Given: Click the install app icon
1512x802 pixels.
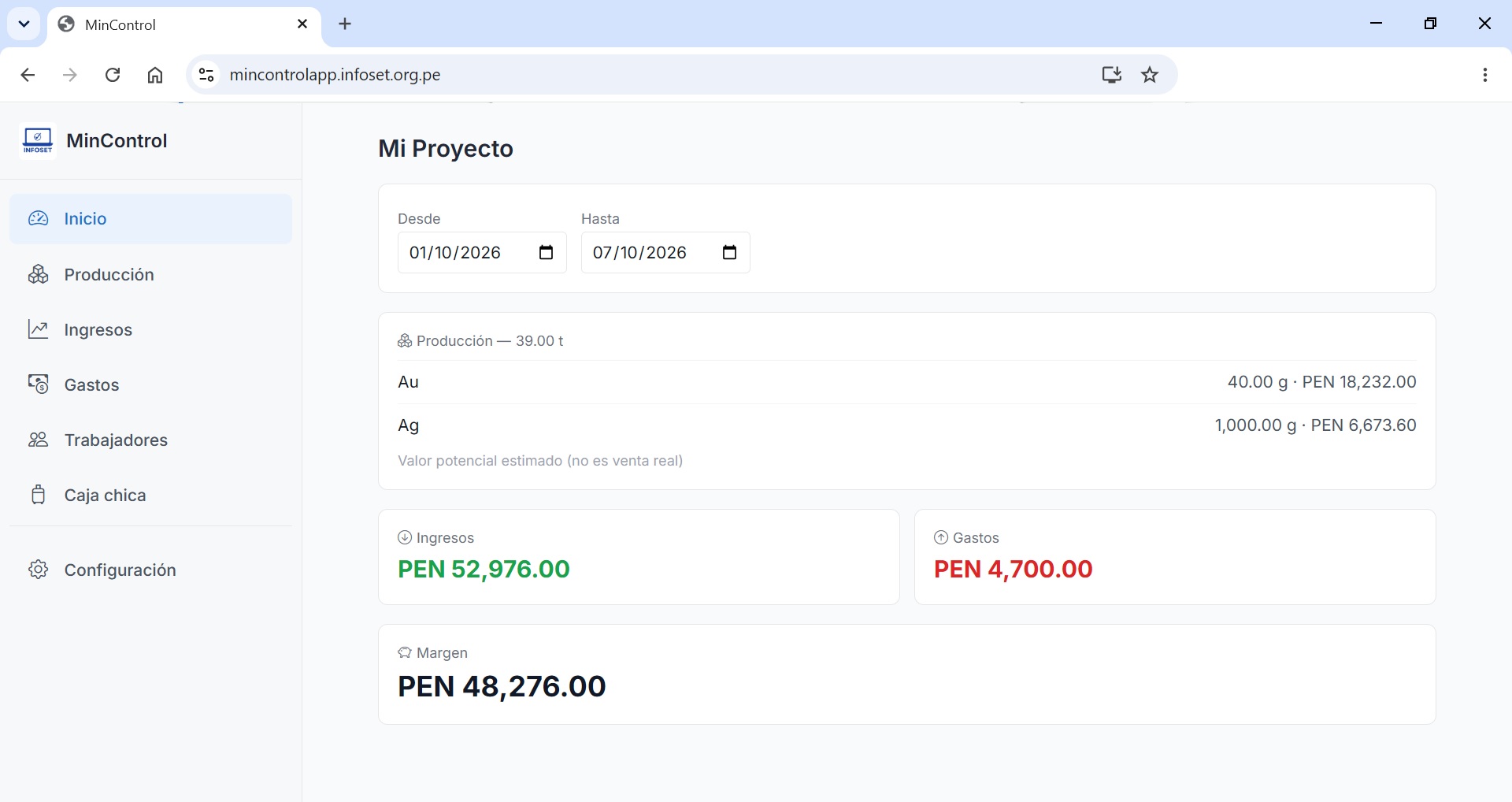Looking at the screenshot, I should 1111,75.
